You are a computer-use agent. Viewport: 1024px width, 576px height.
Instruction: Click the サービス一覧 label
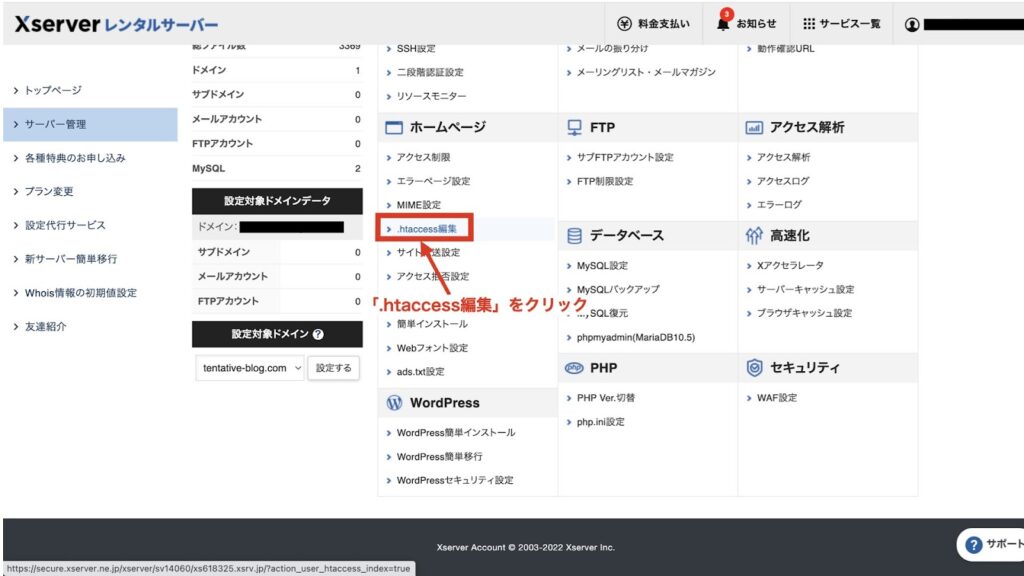click(850, 24)
